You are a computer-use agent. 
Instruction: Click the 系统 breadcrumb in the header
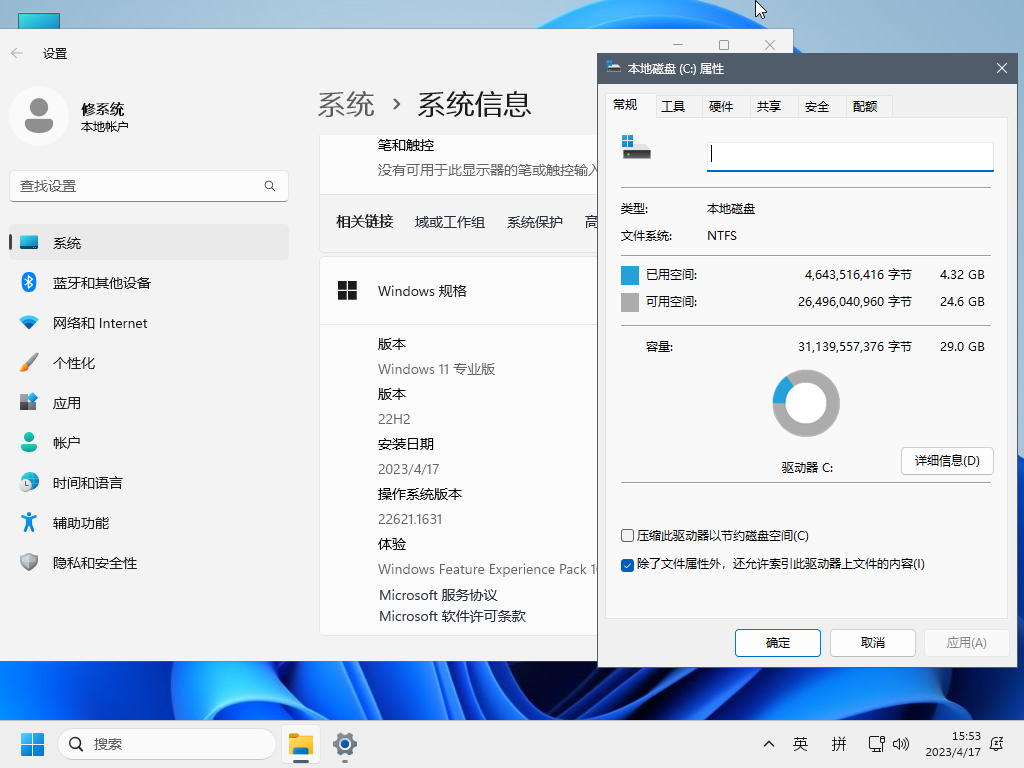point(346,104)
